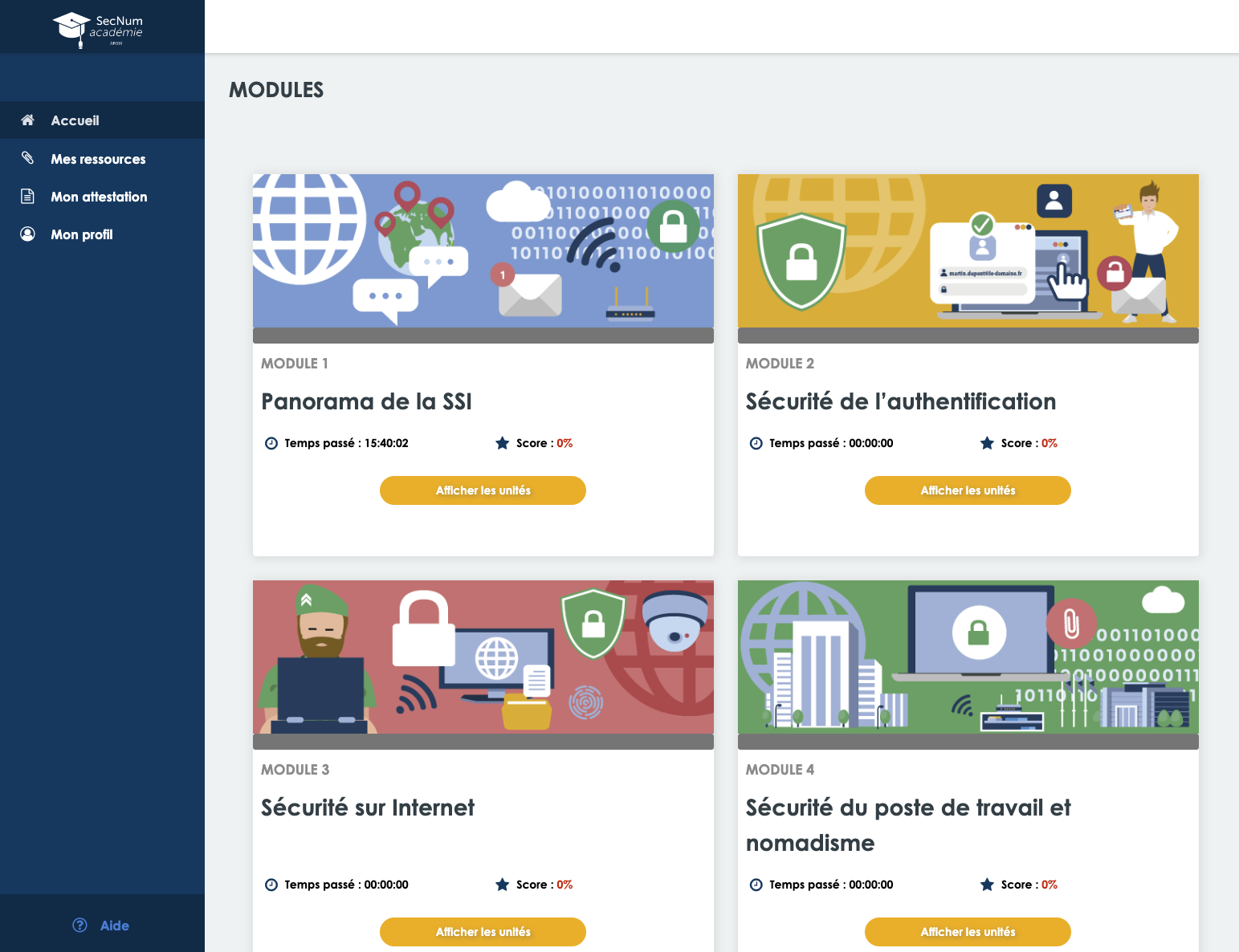Image resolution: width=1239 pixels, height=952 pixels.
Task: Open the Aide link
Action: tap(114, 926)
